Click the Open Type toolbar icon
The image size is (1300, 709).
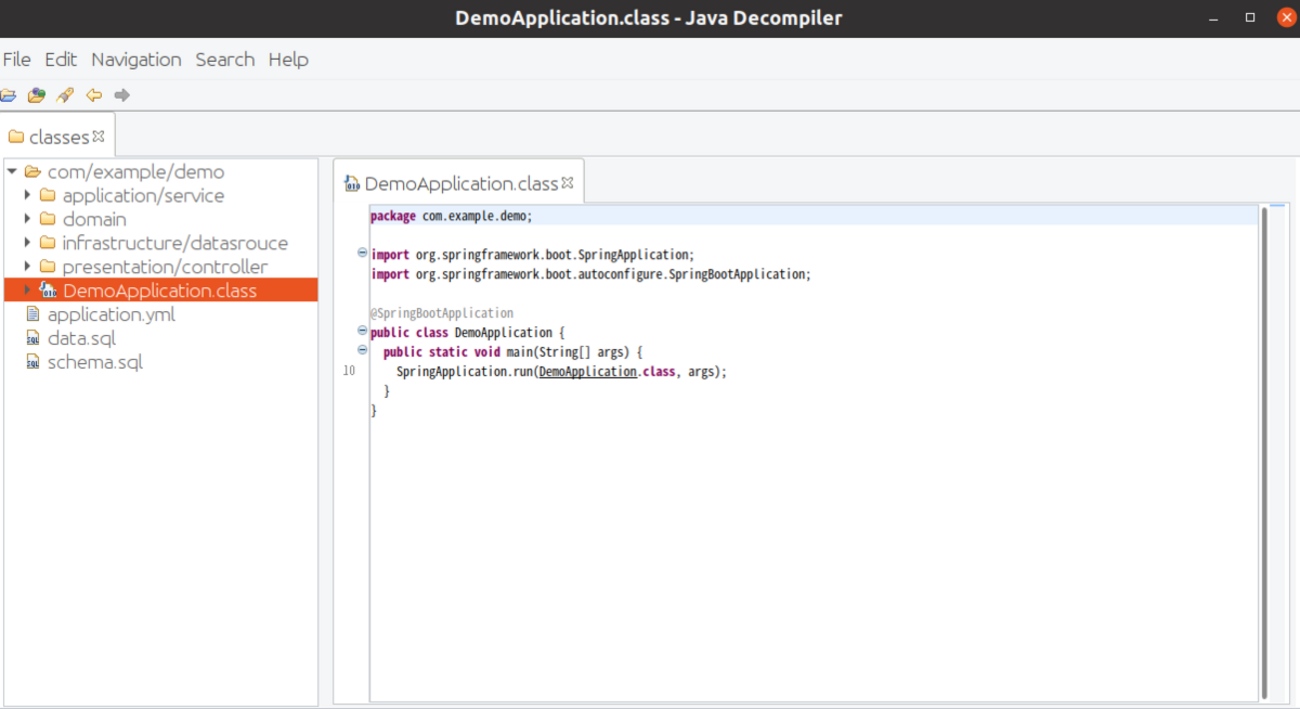coord(37,96)
